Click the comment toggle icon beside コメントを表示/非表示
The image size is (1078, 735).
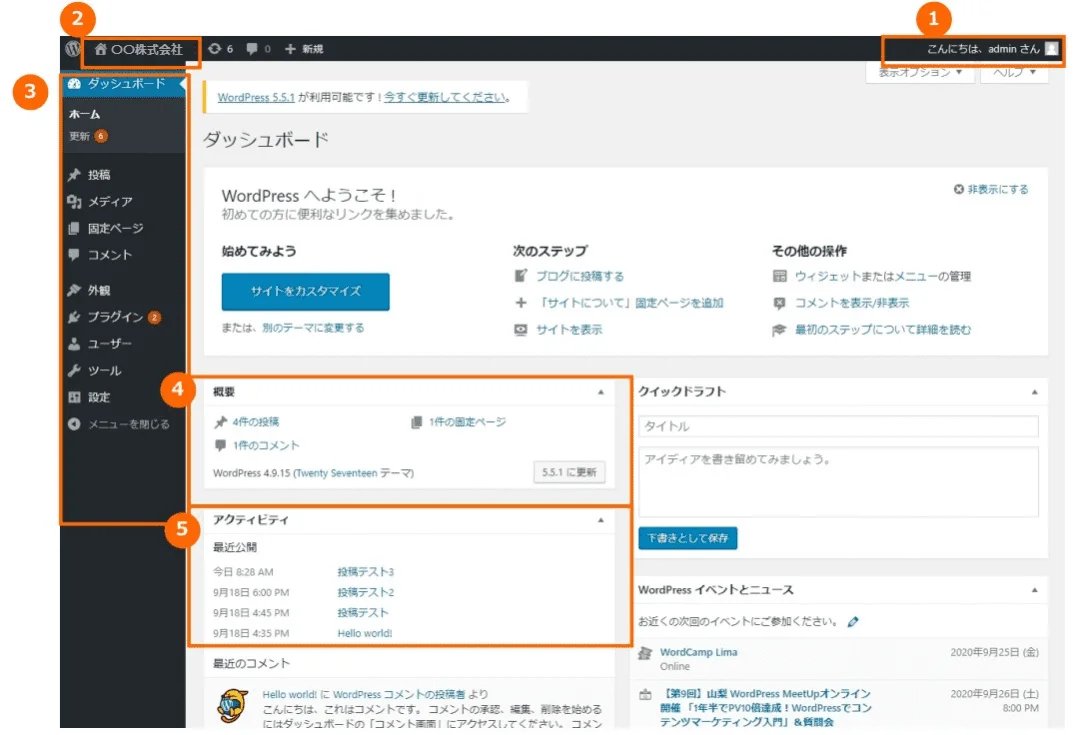(x=779, y=303)
